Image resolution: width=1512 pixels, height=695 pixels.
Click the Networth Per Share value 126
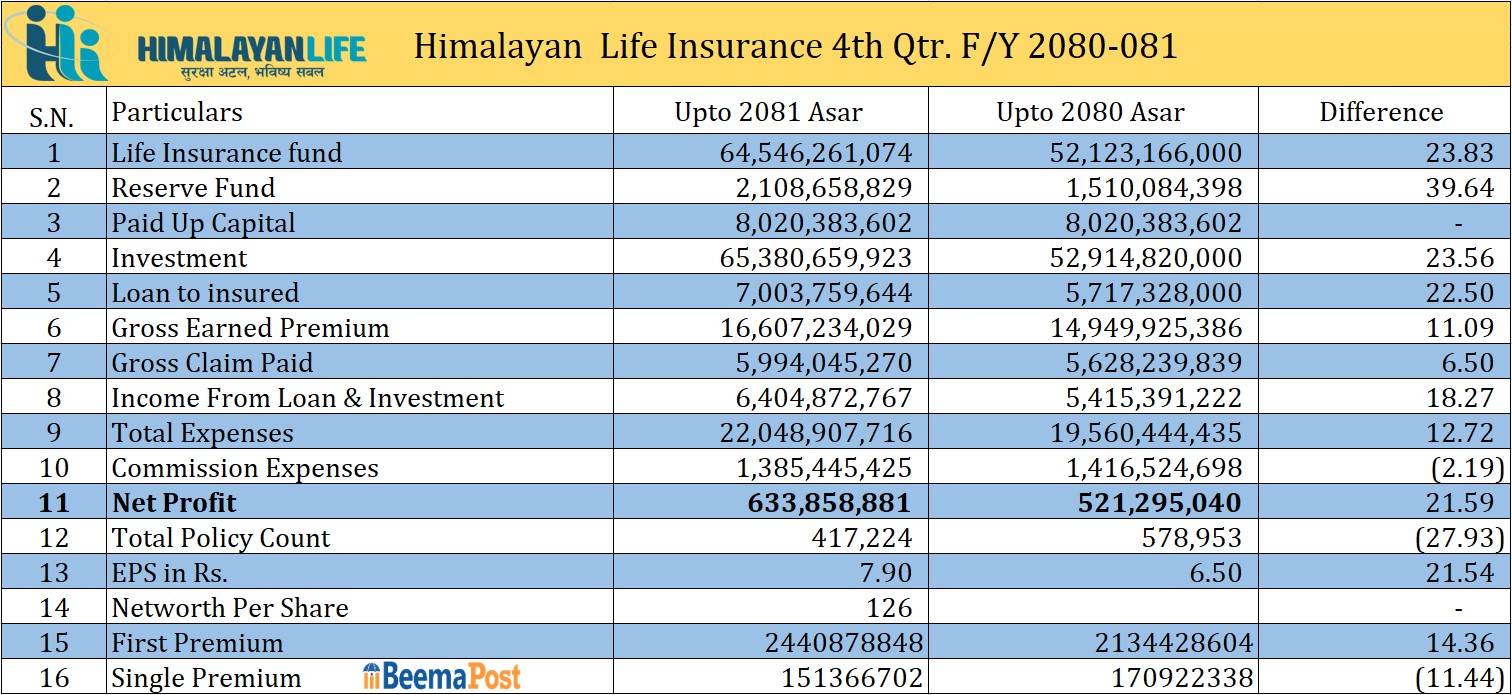coord(889,607)
